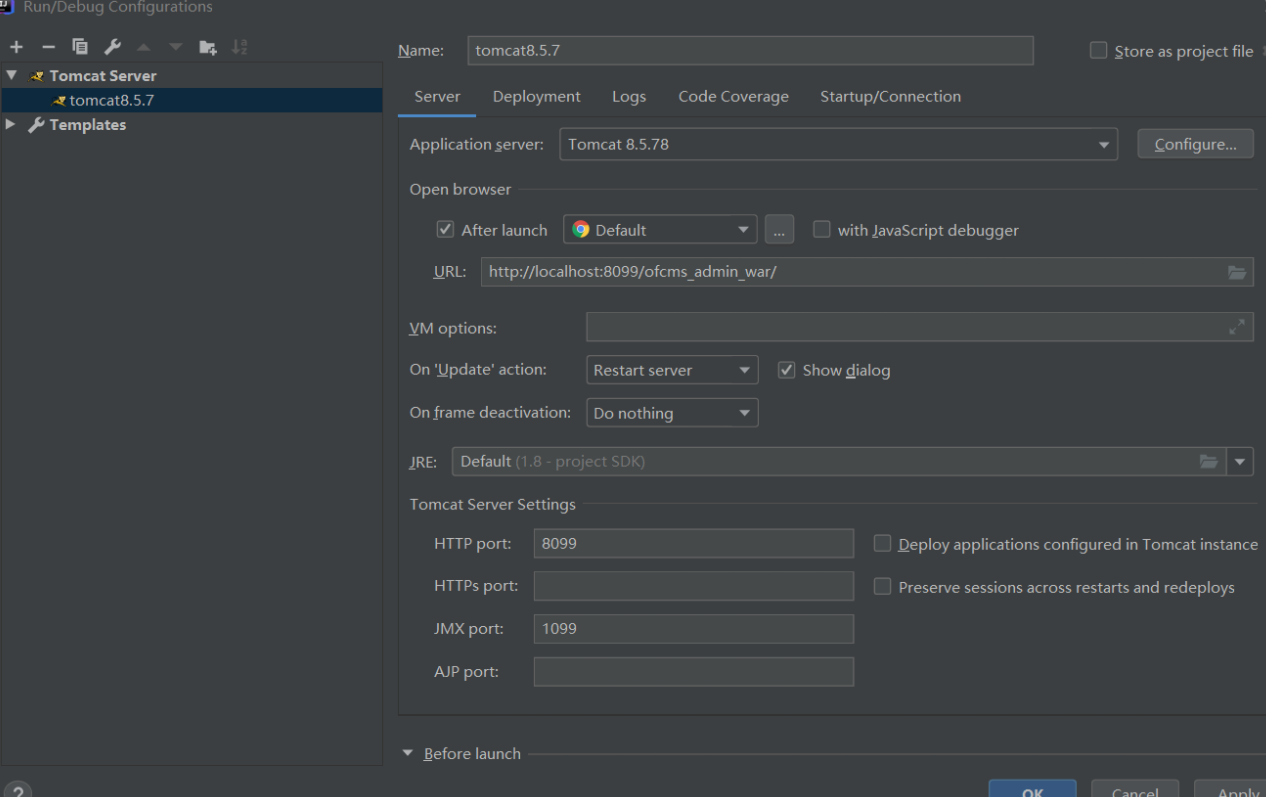Viewport: 1266px width, 797px height.
Task: Click Chrome icon in browser selector
Action: 581,230
